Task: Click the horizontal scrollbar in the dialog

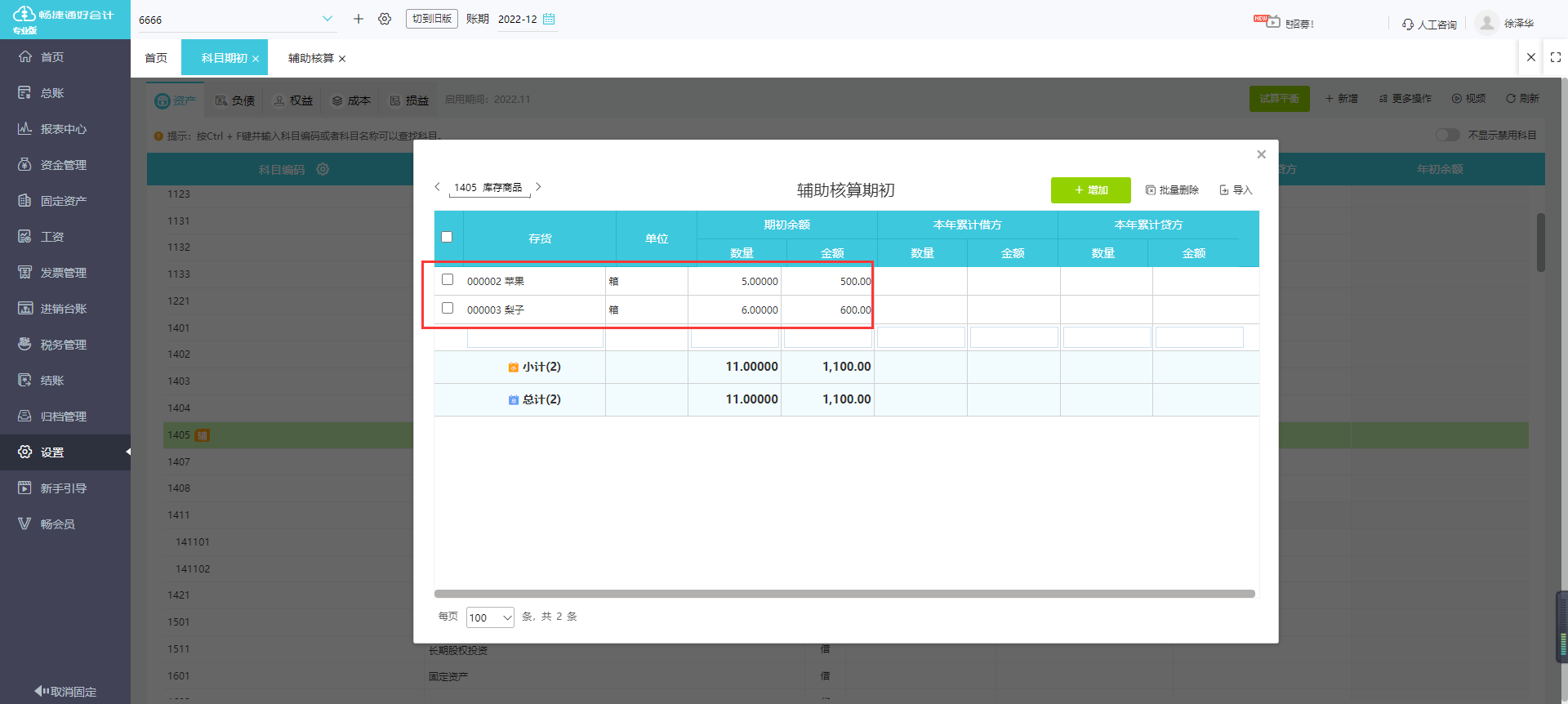Action: coord(844,594)
